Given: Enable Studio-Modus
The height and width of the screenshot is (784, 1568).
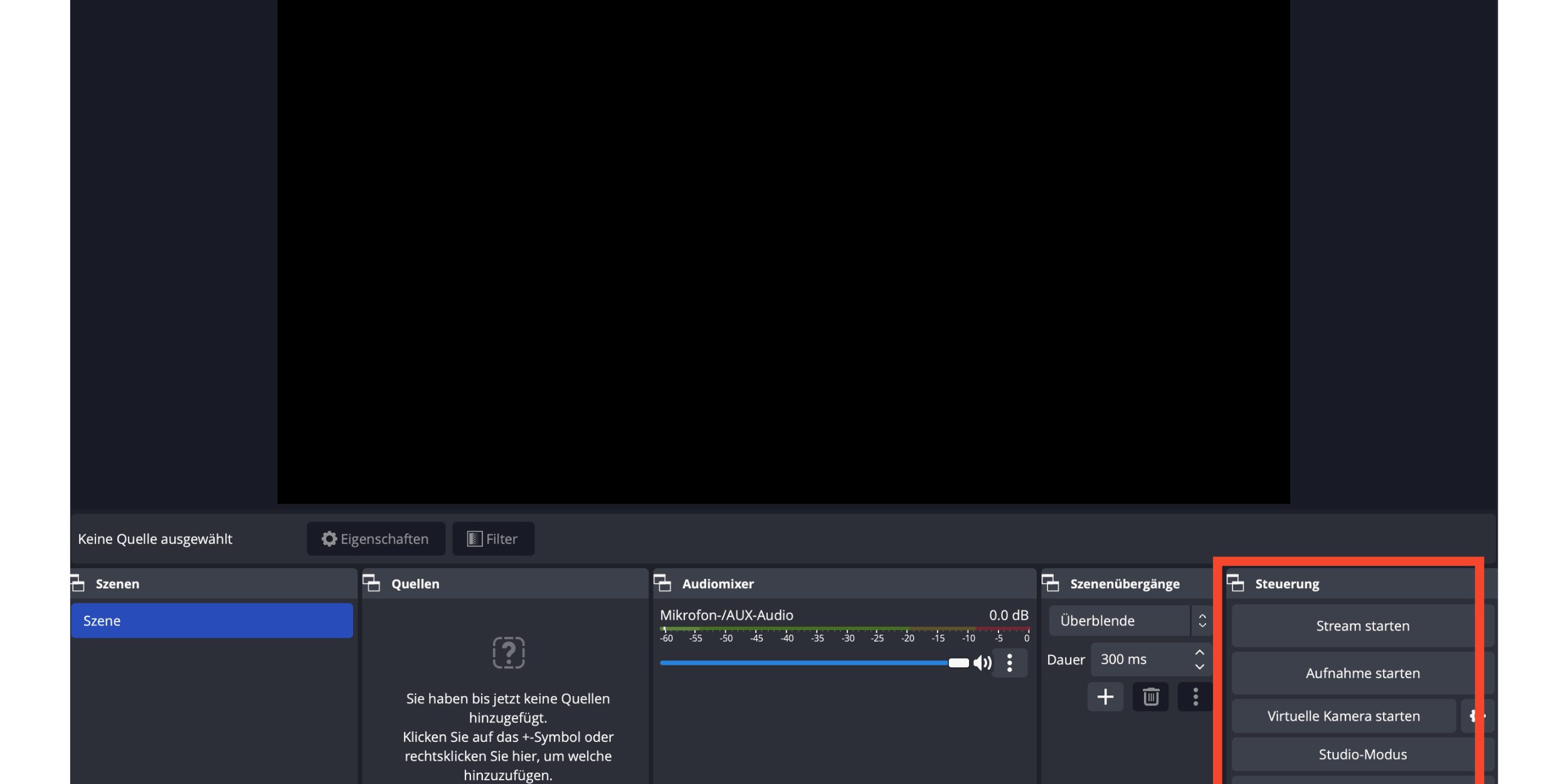Looking at the screenshot, I should click(1363, 755).
